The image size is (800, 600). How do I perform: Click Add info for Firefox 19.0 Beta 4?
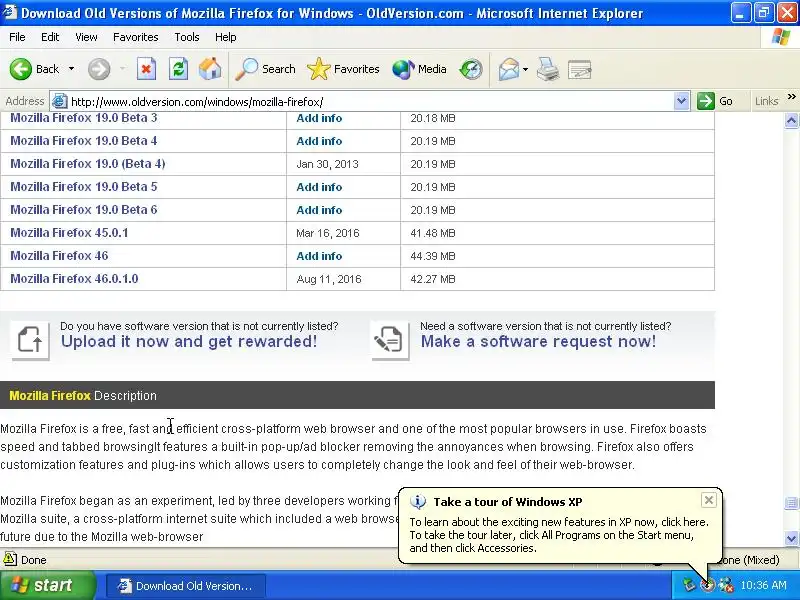[319, 141]
